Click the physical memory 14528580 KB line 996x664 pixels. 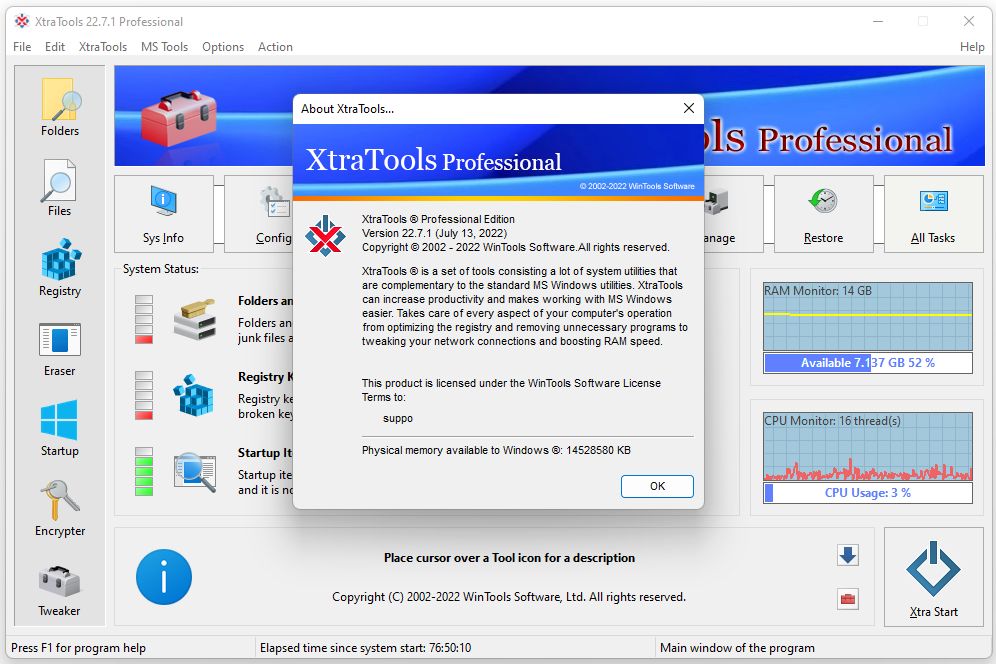tap(496, 451)
